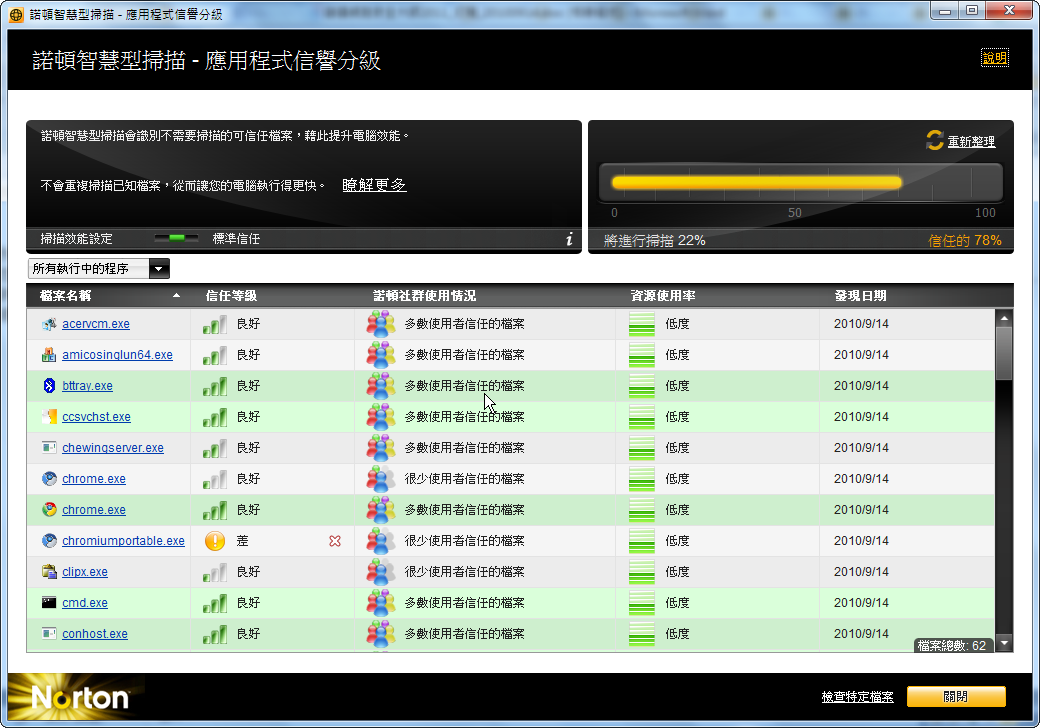Click resource usage meter for cmd.exe
Screen dimensions: 1040x728
[641, 603]
